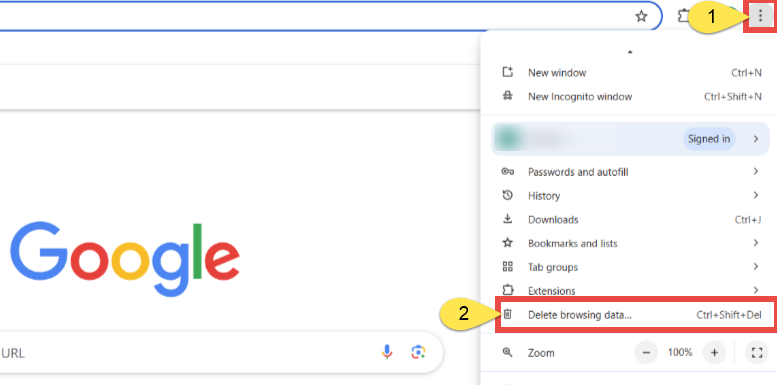Expand the Tab groups submenu chevron

pos(756,267)
